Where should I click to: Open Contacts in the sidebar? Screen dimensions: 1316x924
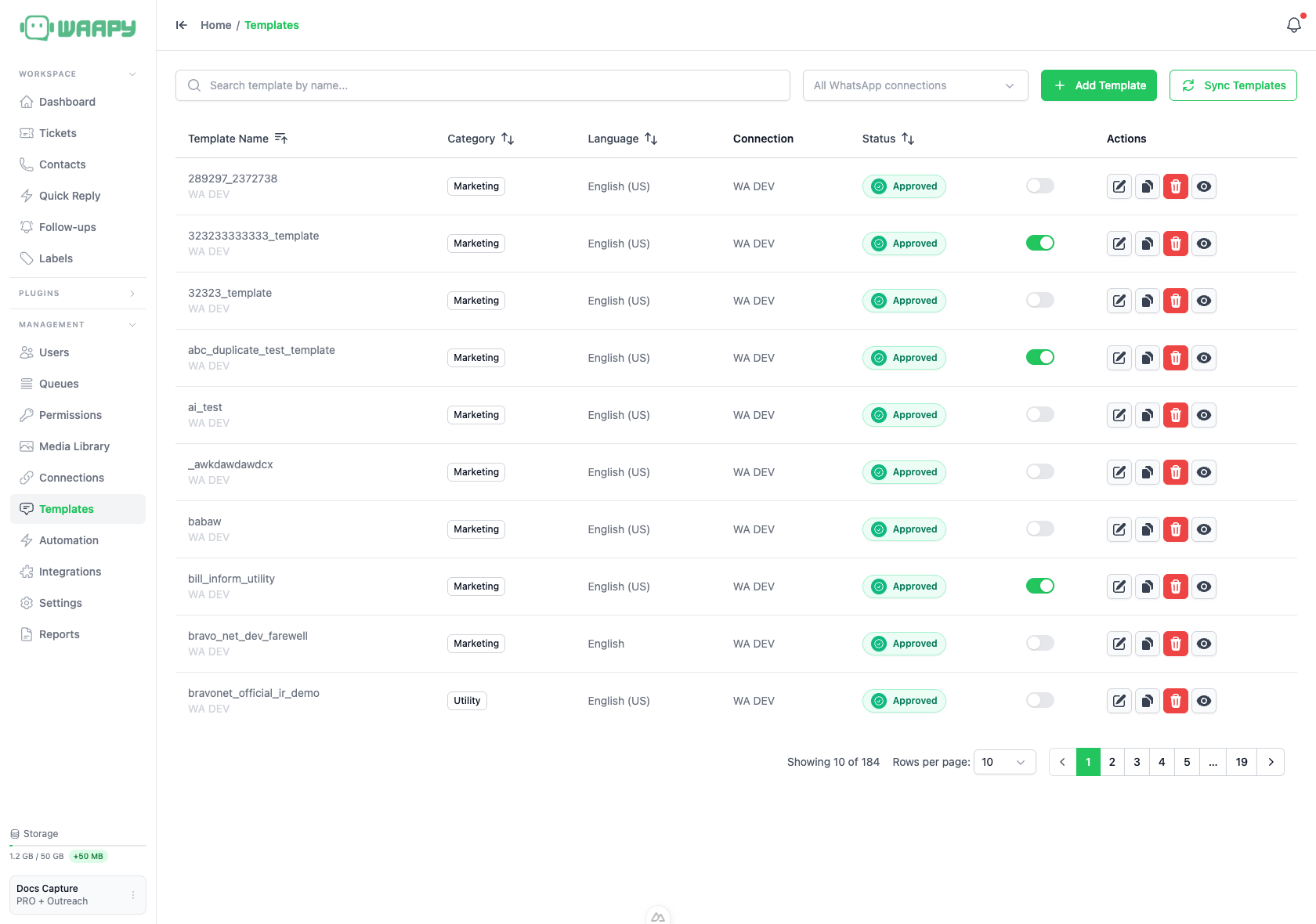pos(78,164)
